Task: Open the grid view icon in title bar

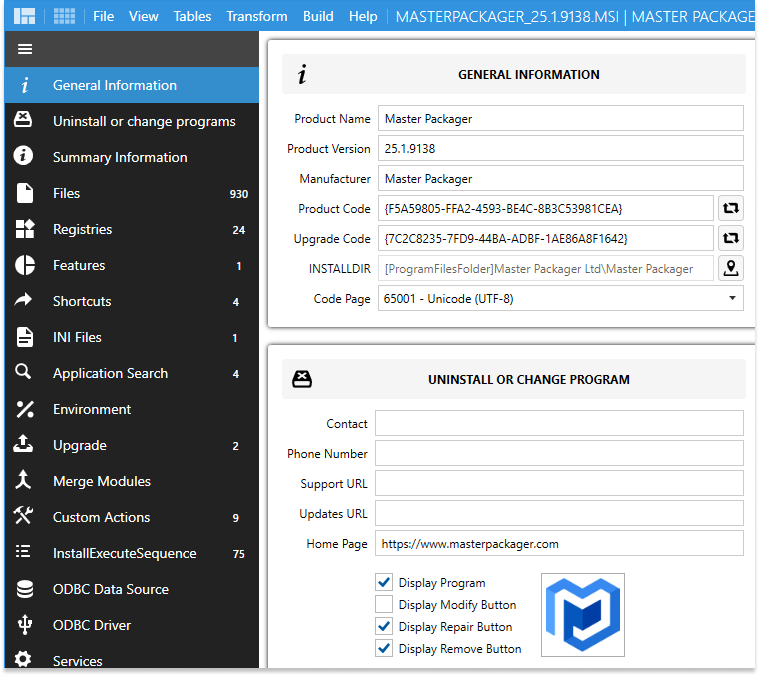Action: 64,16
